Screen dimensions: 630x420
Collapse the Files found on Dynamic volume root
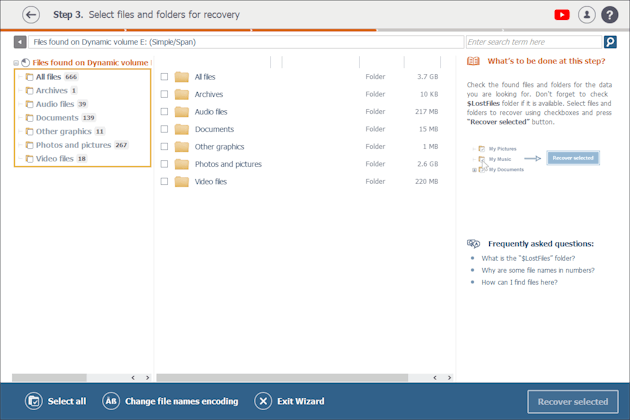click(16, 63)
